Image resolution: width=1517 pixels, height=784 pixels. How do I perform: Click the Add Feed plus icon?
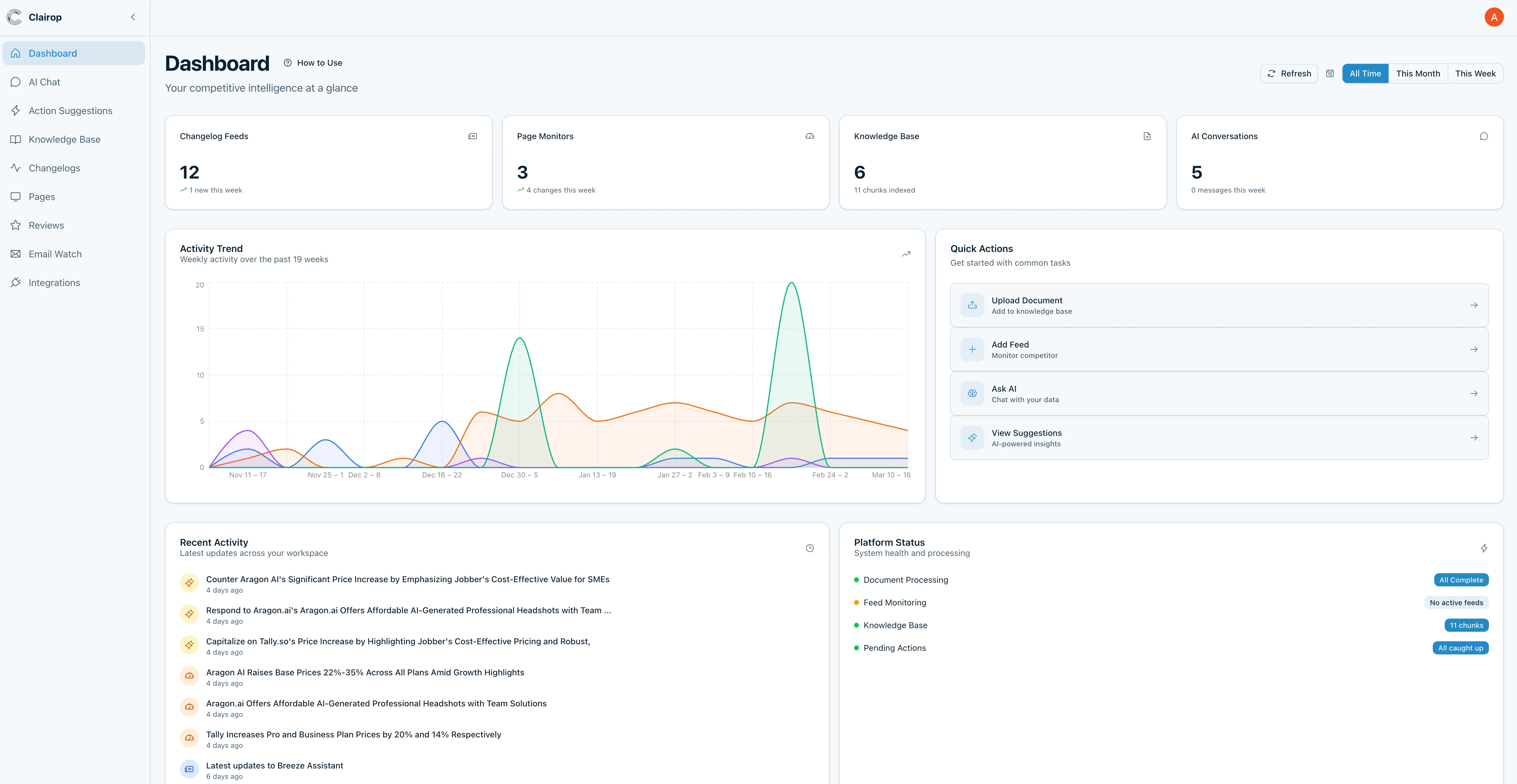coord(972,350)
